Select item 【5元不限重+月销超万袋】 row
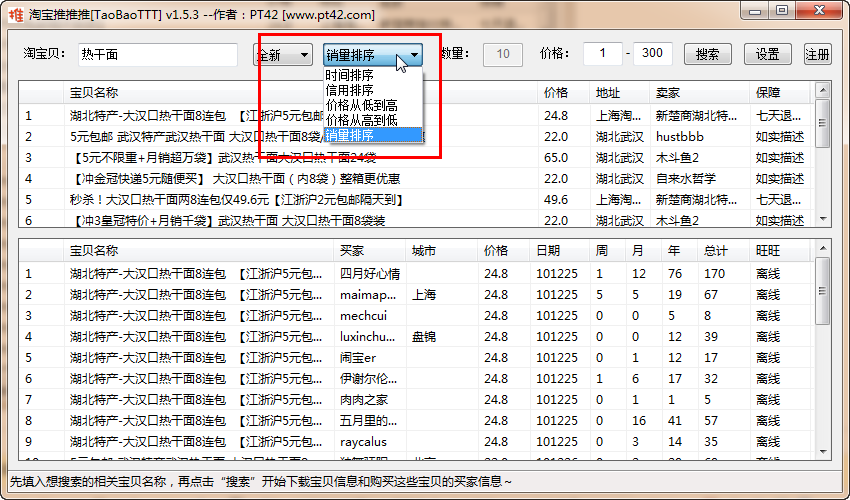Image resolution: width=850 pixels, height=500 pixels. [415, 158]
